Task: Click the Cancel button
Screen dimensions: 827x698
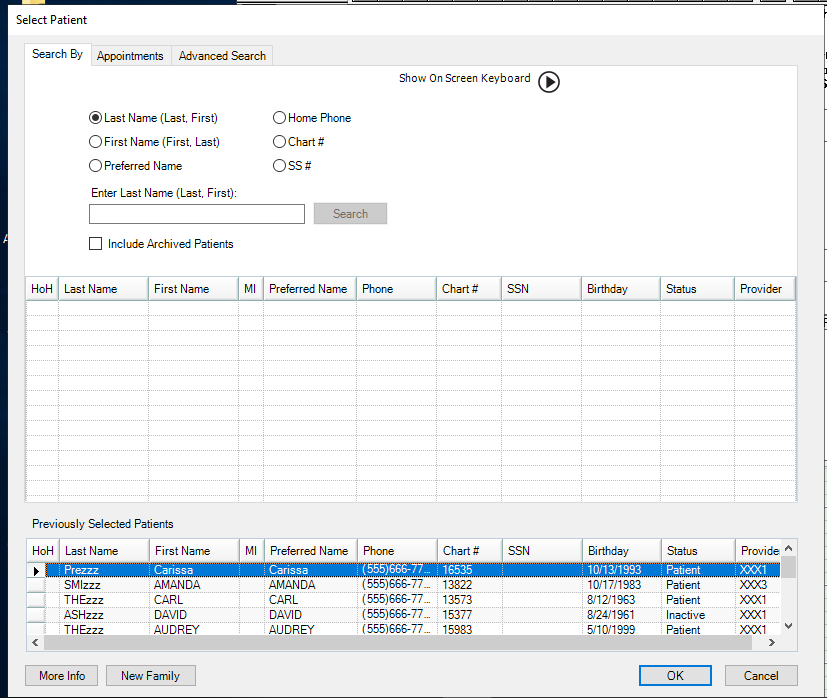Action: click(x=761, y=676)
